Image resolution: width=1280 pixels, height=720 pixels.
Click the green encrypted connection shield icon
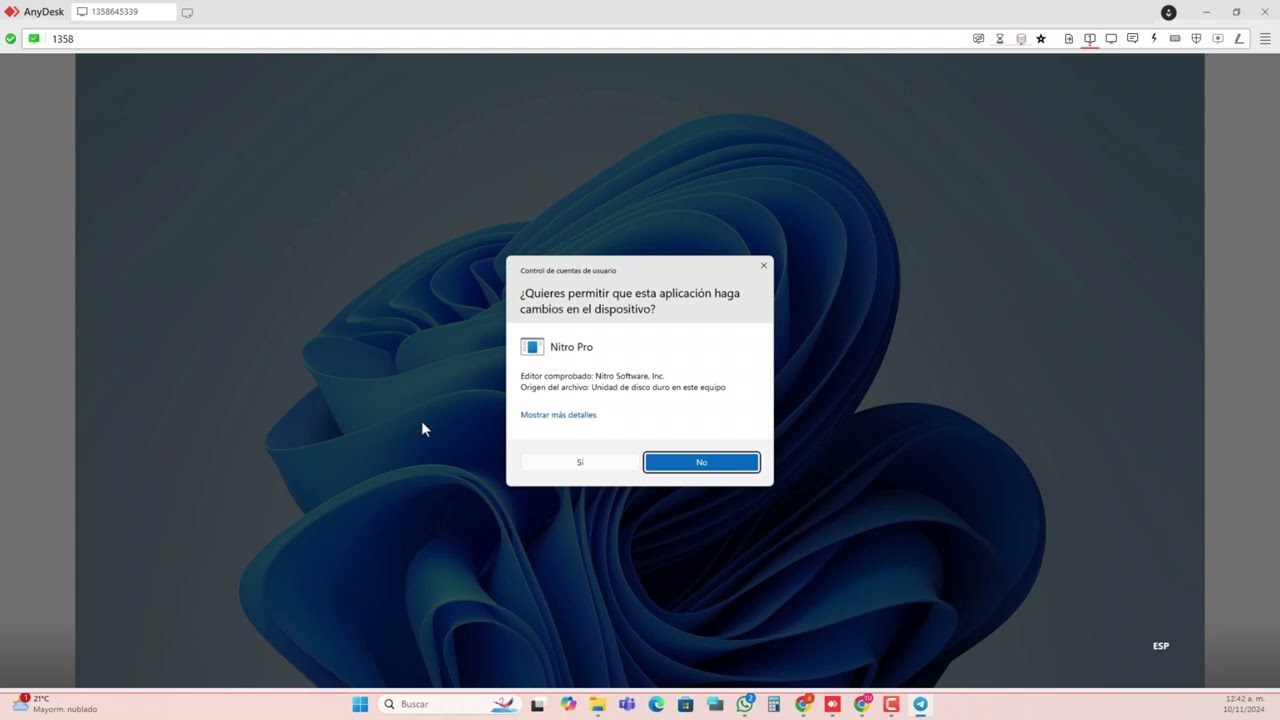tap(34, 39)
